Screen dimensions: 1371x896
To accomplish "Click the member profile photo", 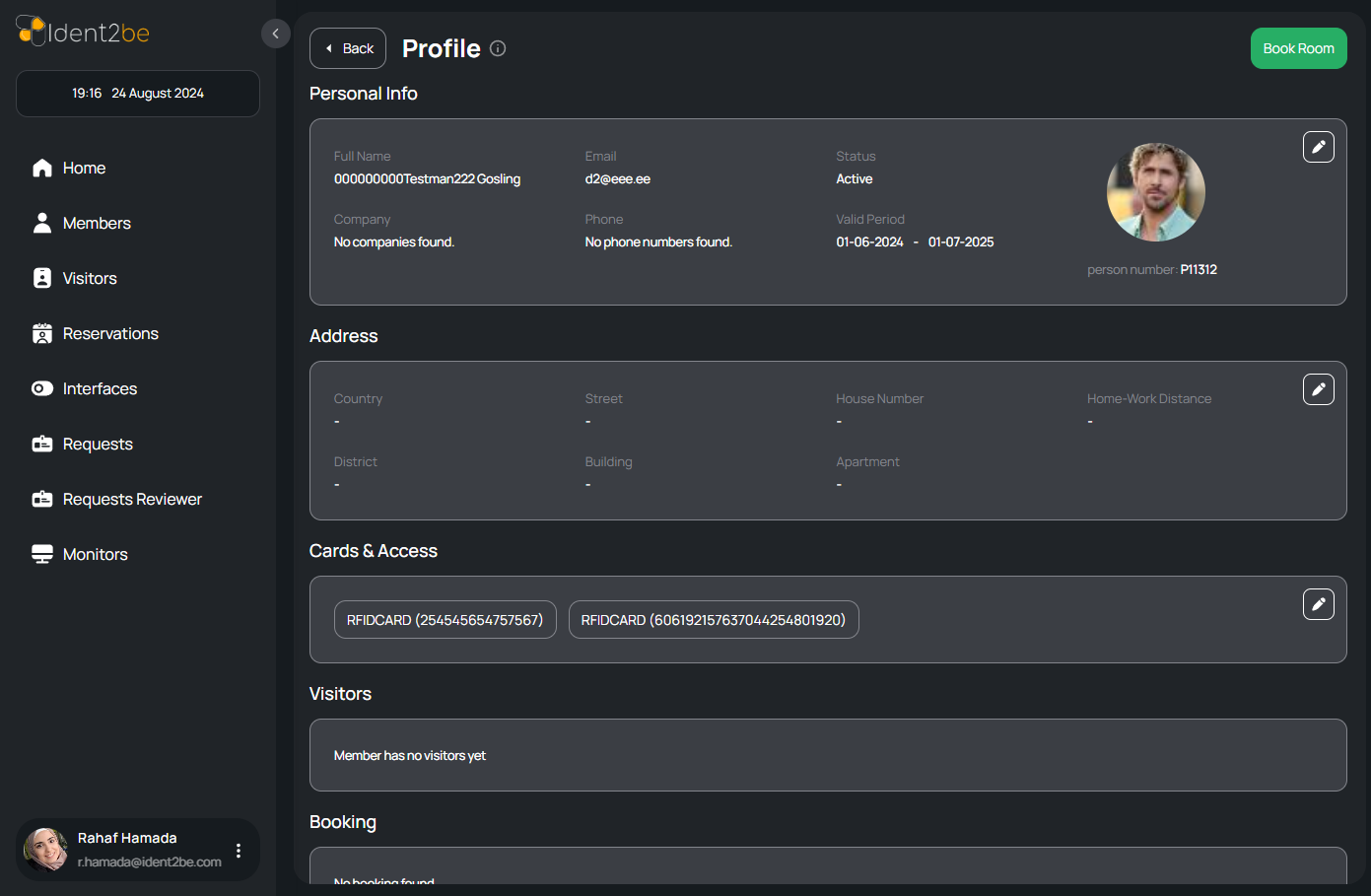I will [1156, 192].
